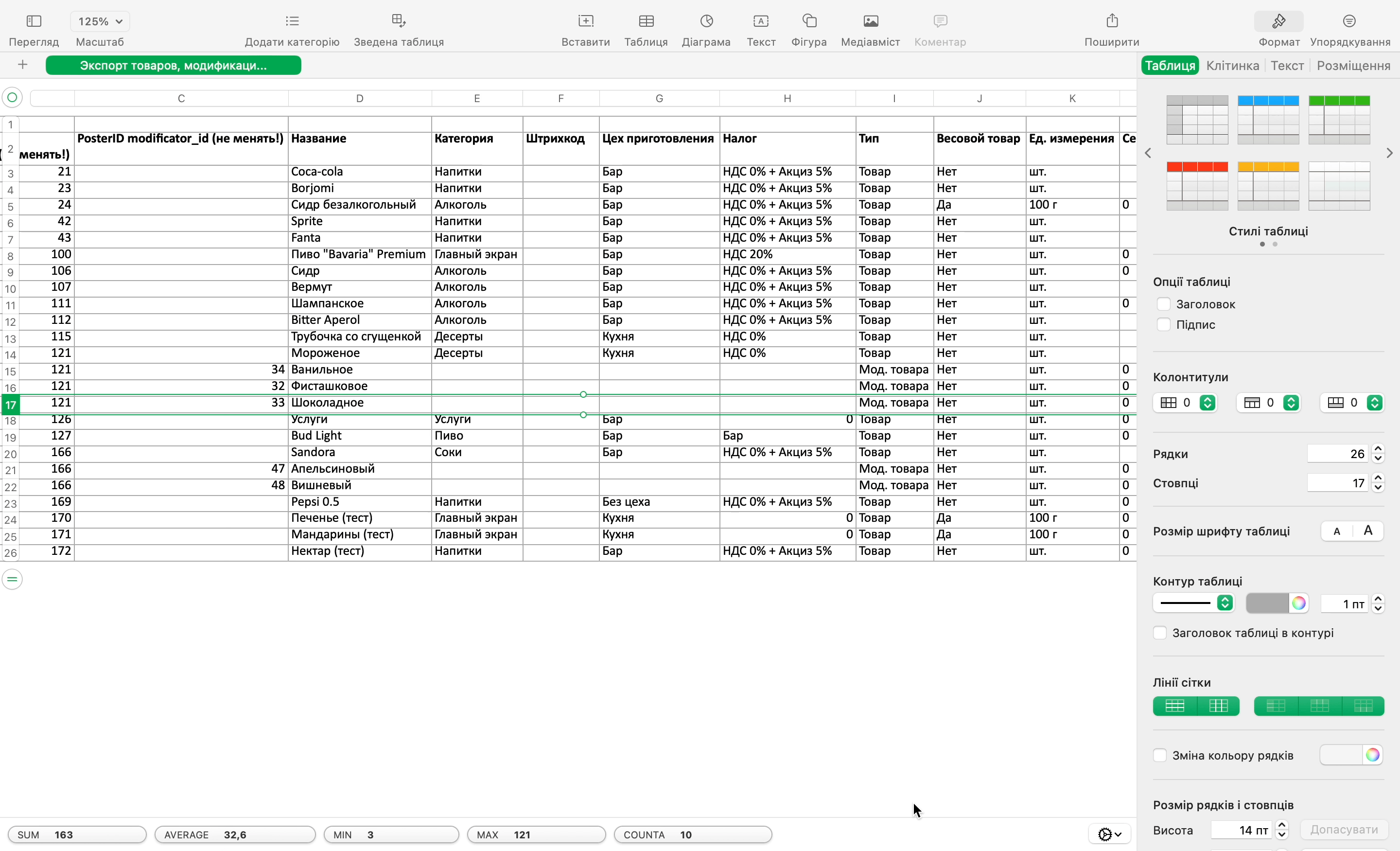Screen dimensions: 1400x851
Task: Click the outline width stepper 1 пт
Action: pyautogui.click(x=1378, y=603)
